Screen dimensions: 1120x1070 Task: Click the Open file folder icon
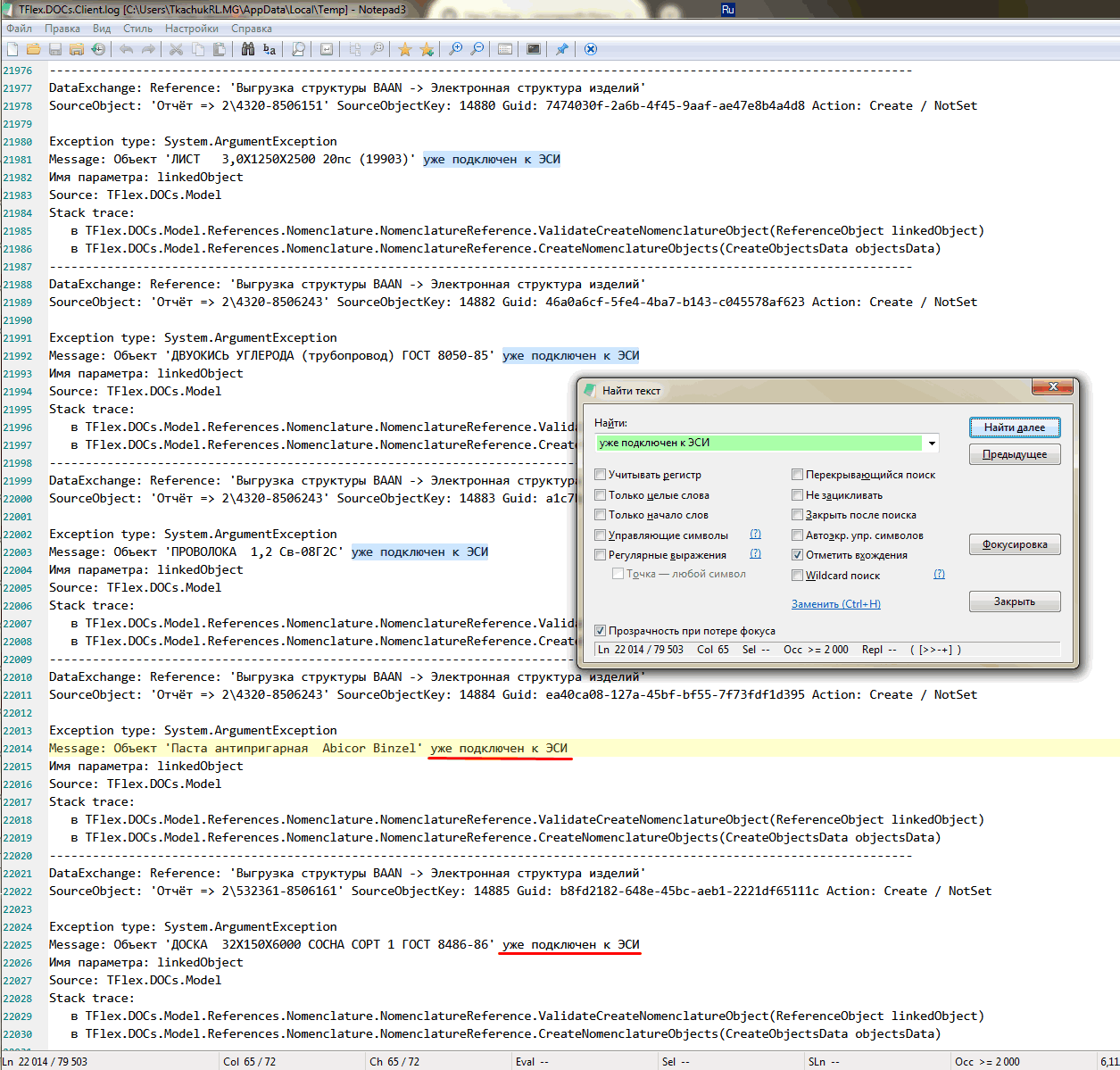click(x=34, y=49)
